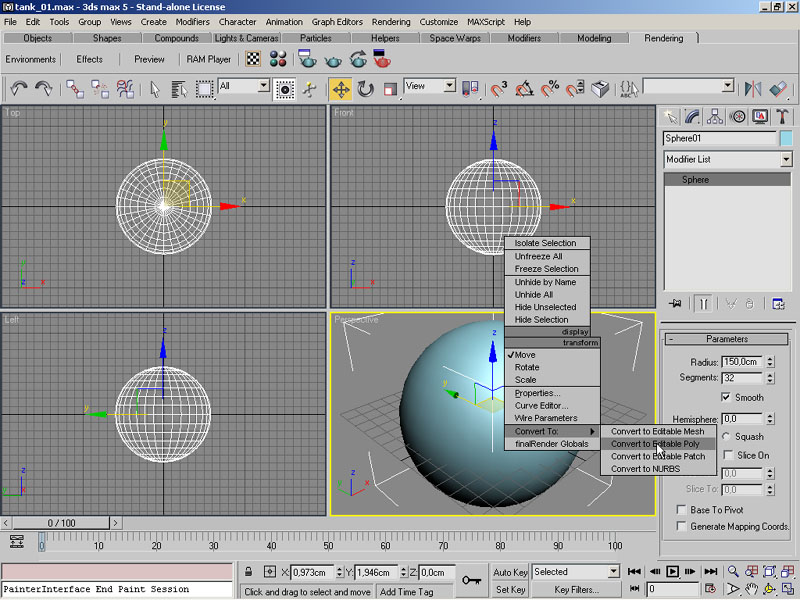Image resolution: width=800 pixels, height=600 pixels.
Task: Click the Undo arrow icon
Action: 18,89
